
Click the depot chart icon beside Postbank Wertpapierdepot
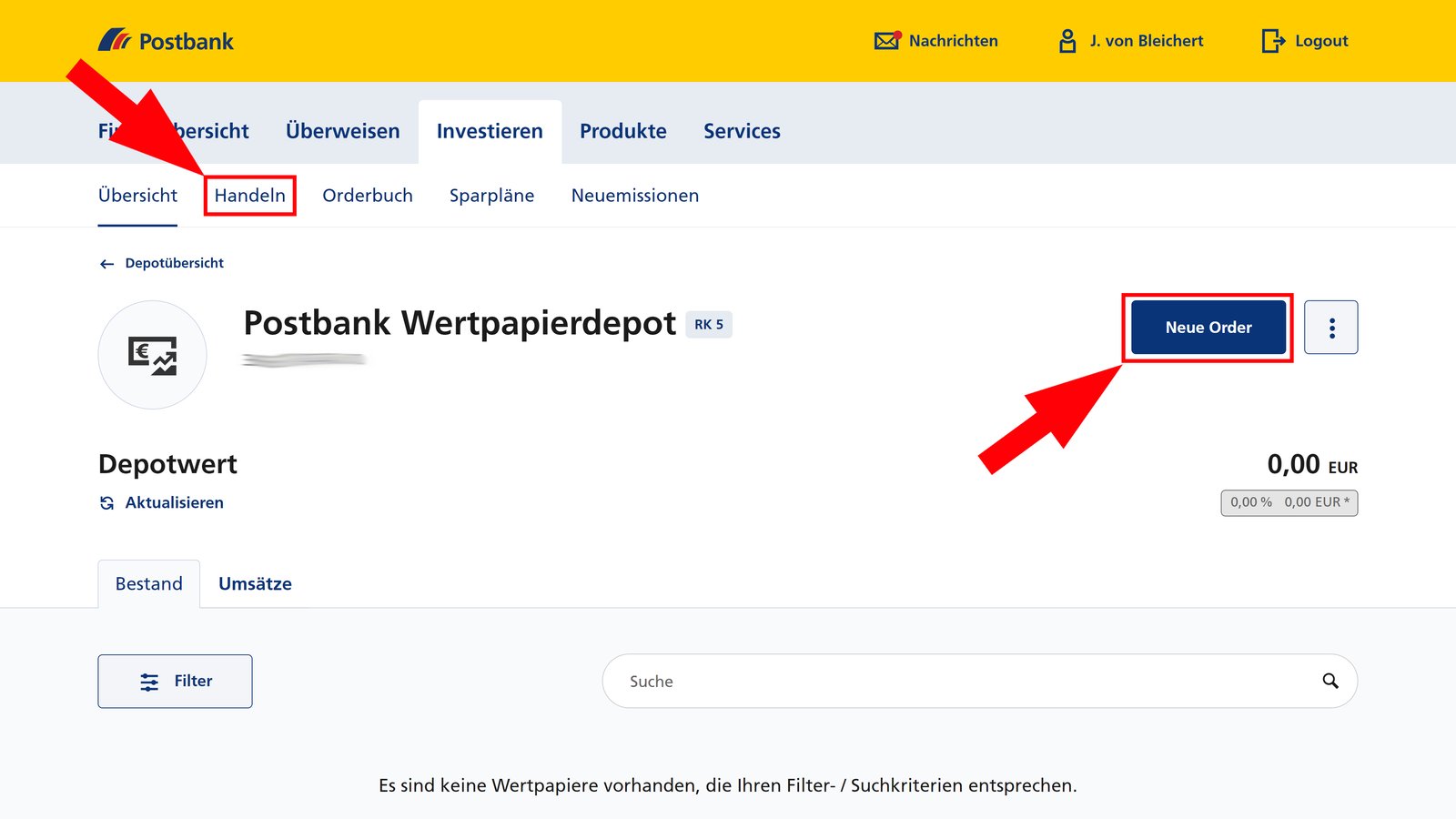point(152,355)
